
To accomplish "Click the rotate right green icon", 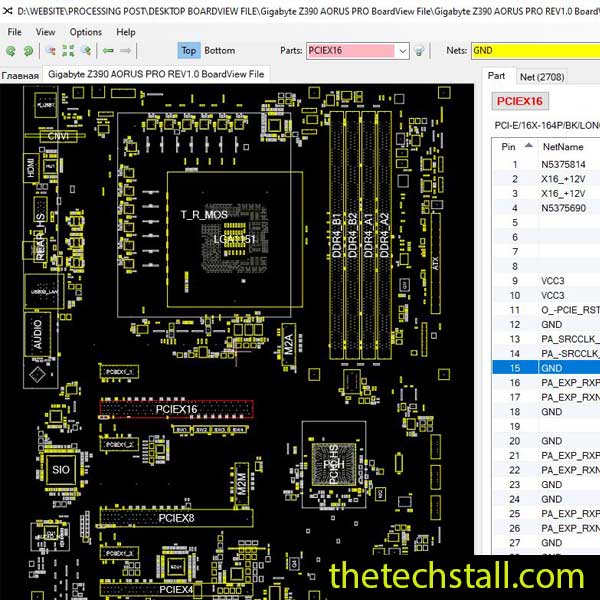I will click(x=27, y=50).
